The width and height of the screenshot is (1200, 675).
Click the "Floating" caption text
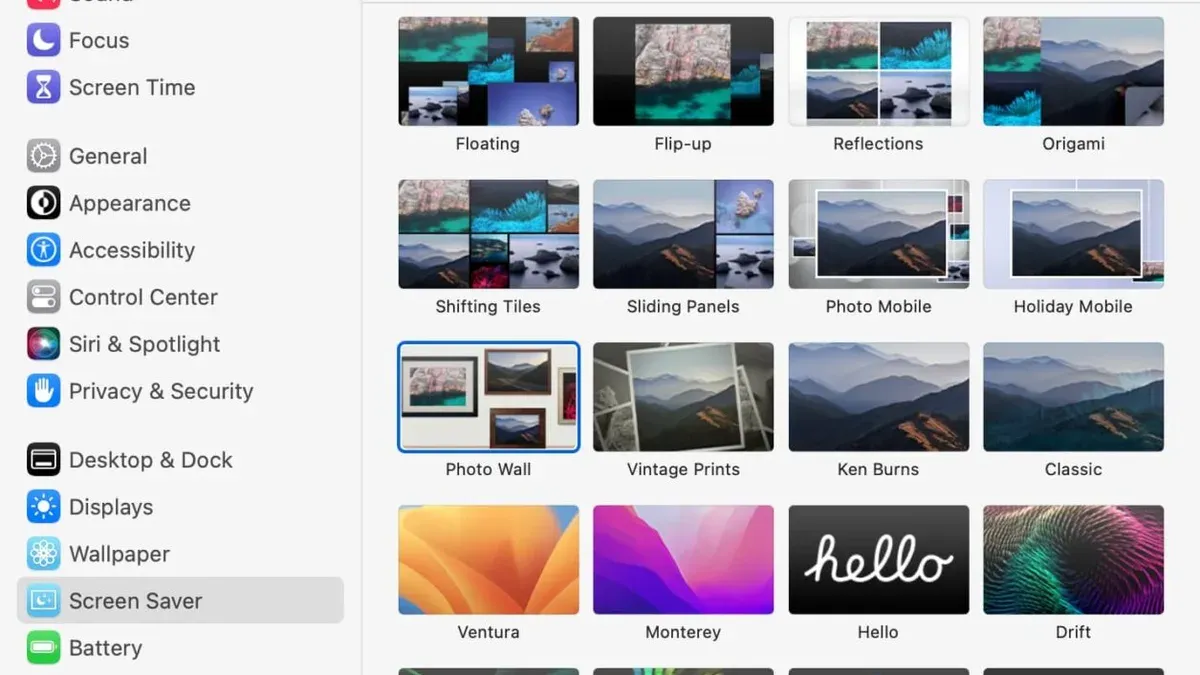488,144
